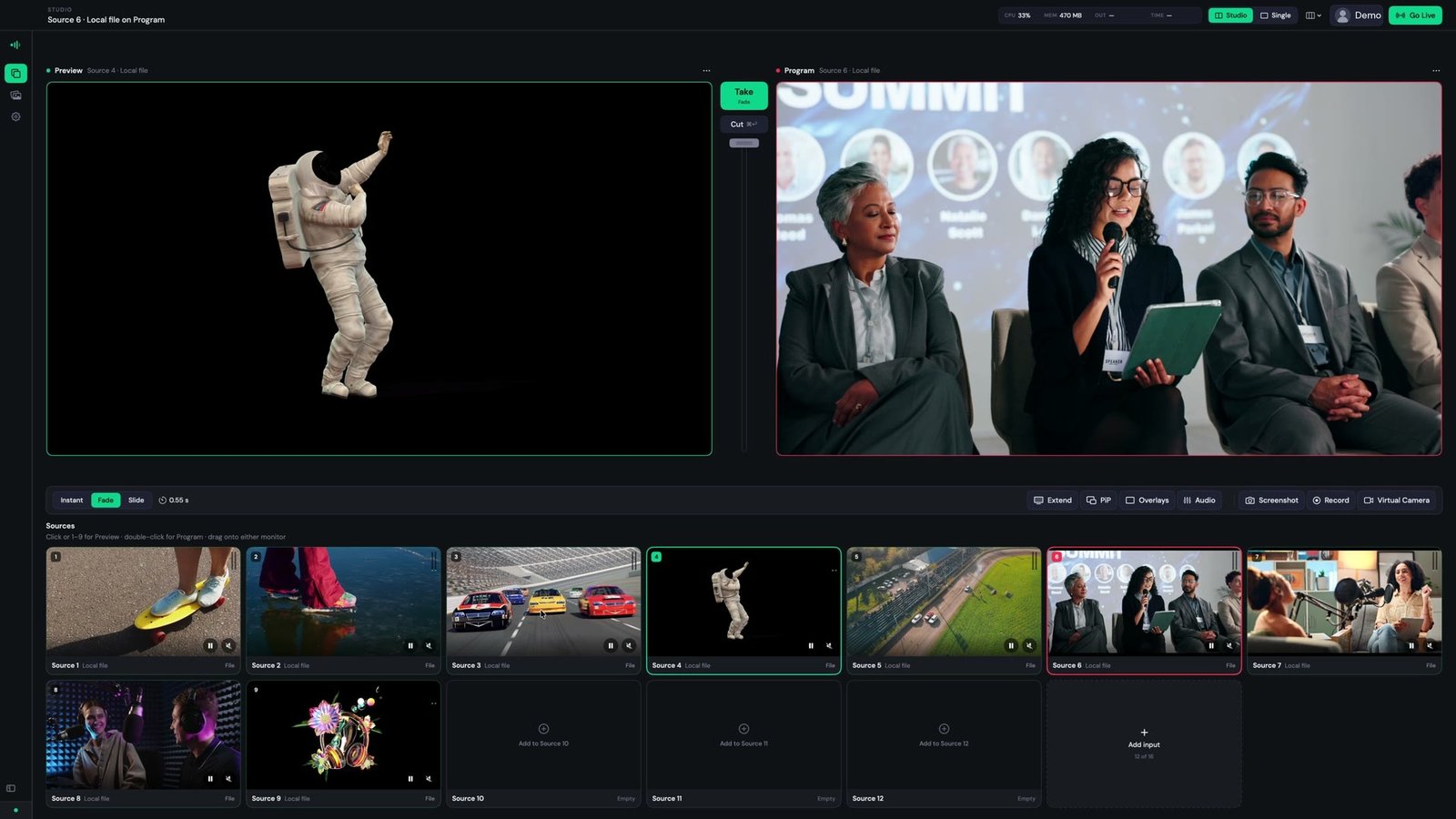Pause playback on Source 9 thumbnail
Image resolution: width=1456 pixels, height=819 pixels.
pyautogui.click(x=410, y=779)
